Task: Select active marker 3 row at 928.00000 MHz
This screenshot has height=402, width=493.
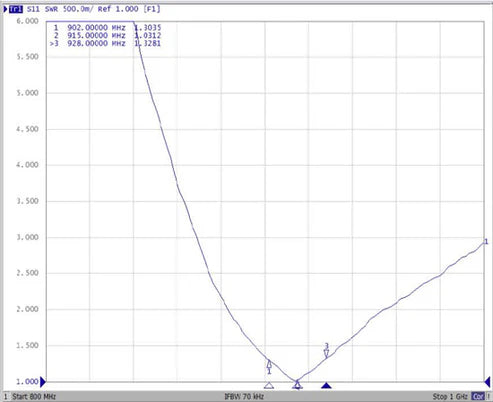Action: pyautogui.click(x=105, y=43)
